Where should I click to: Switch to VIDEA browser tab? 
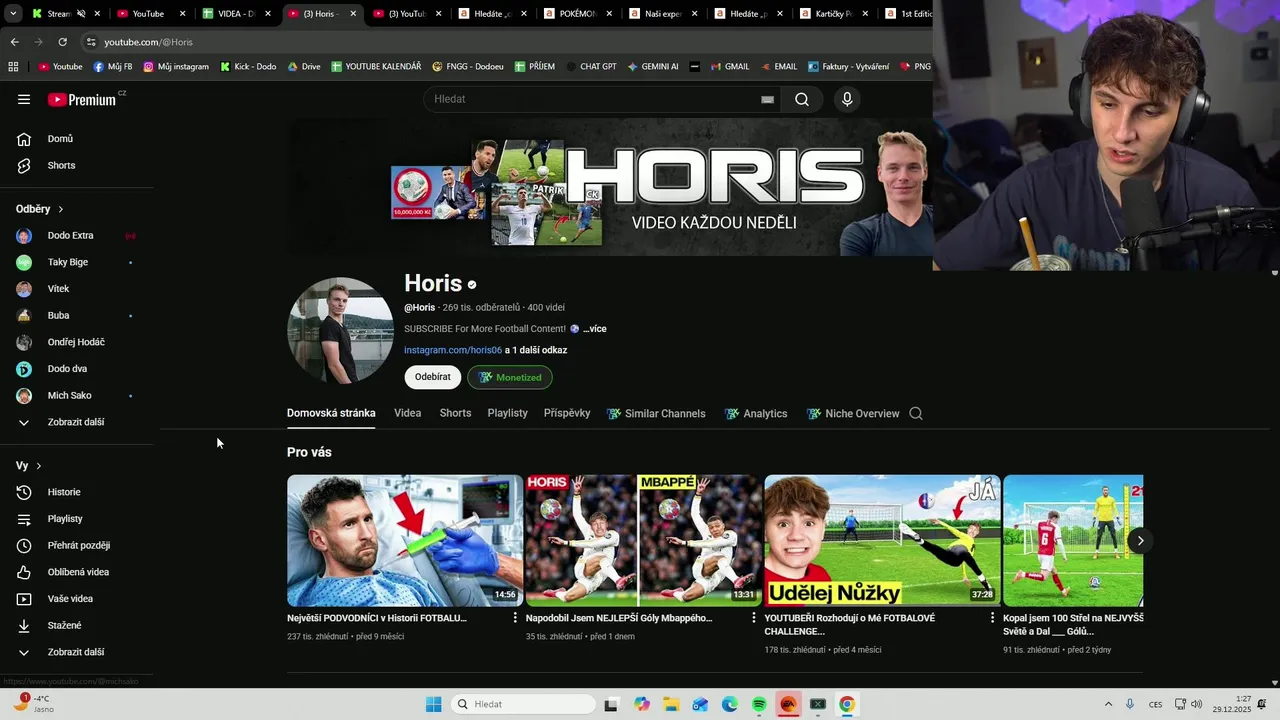(x=235, y=14)
